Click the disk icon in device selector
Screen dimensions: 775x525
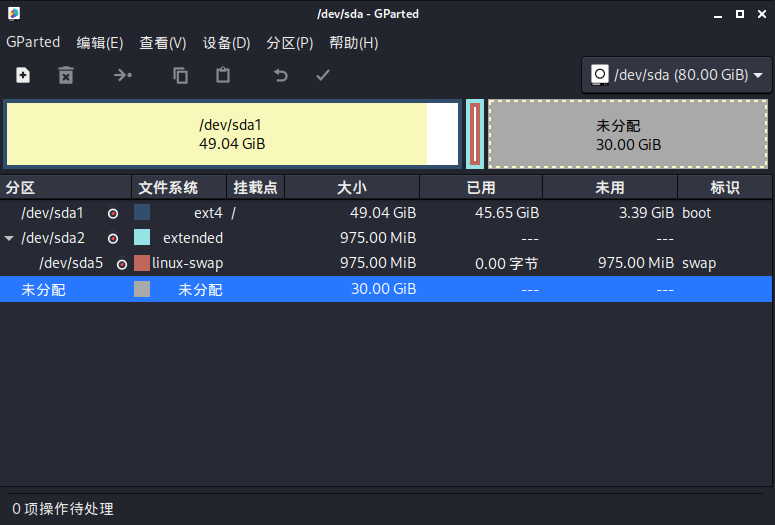click(x=600, y=75)
